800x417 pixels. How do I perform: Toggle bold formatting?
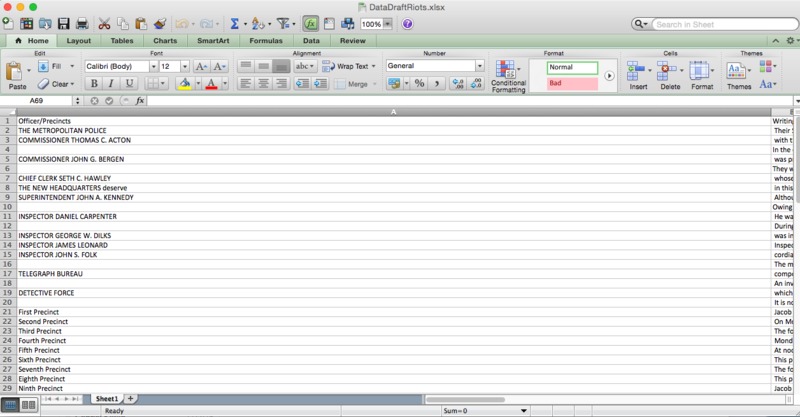pyautogui.click(x=94, y=83)
